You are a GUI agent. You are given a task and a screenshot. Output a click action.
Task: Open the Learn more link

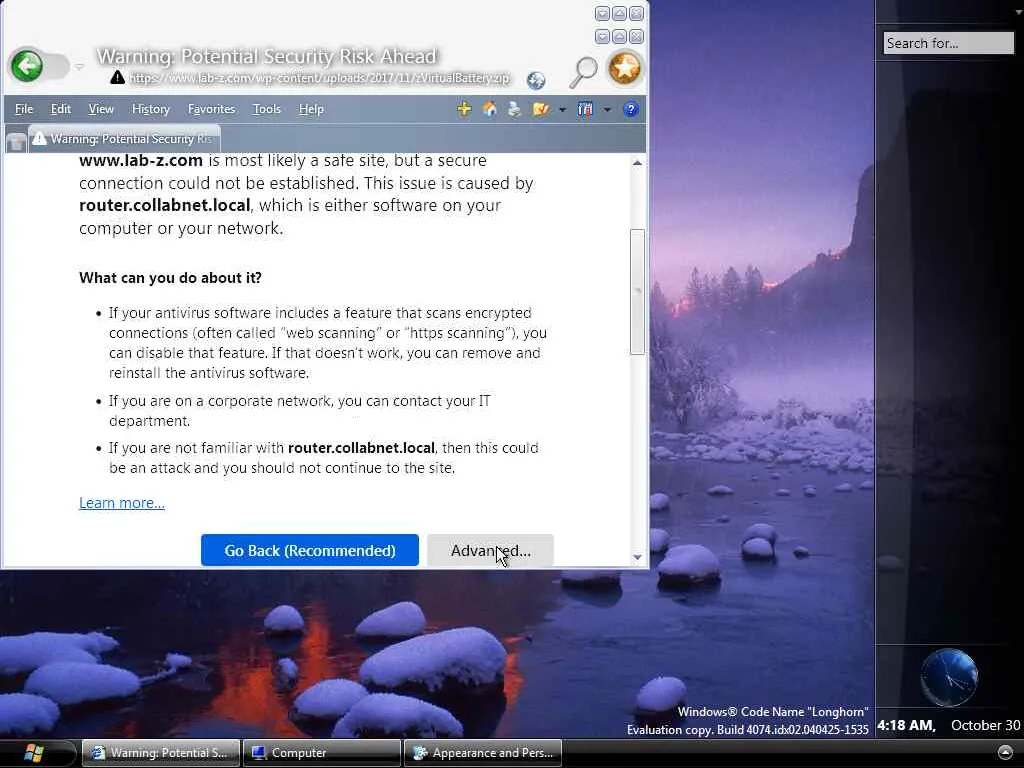coord(121,503)
